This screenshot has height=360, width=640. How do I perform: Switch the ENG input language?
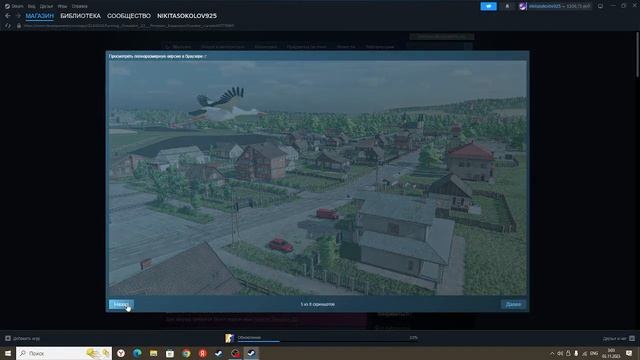click(x=594, y=353)
